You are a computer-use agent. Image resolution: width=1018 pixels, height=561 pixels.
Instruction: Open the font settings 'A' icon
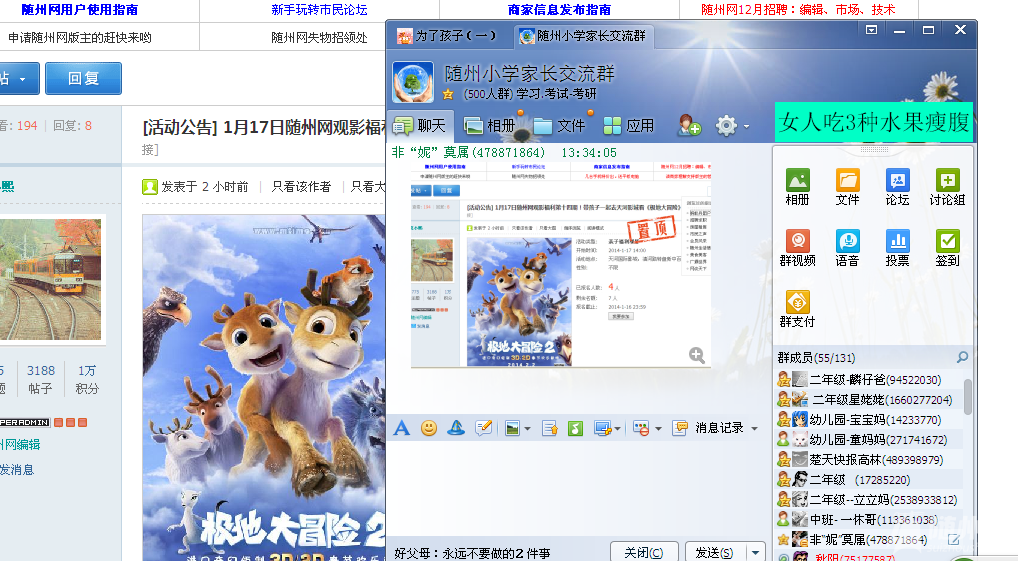click(402, 428)
